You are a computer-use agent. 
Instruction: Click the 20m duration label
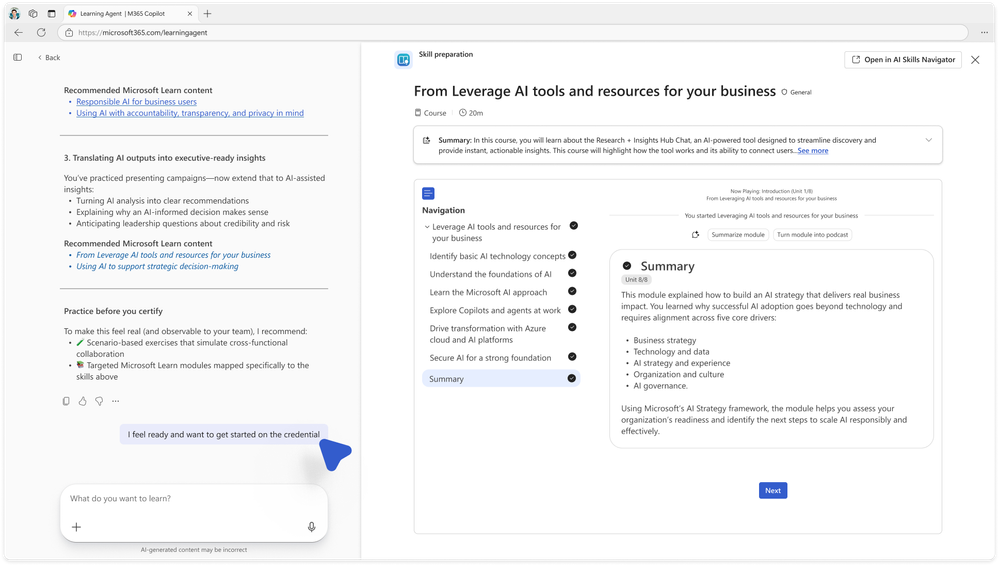coord(471,113)
